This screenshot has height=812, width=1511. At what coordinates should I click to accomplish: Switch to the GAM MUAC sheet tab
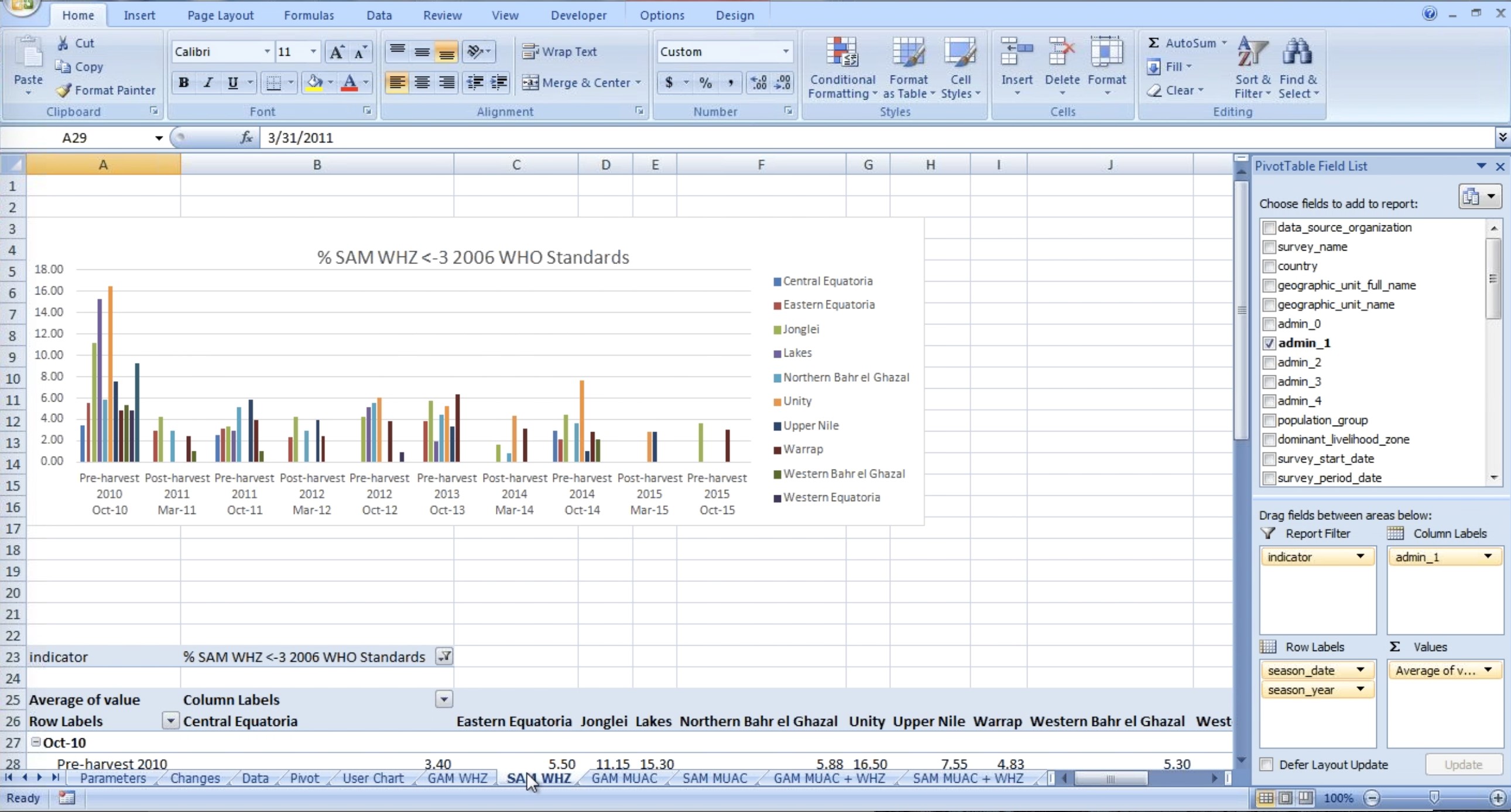click(624, 779)
